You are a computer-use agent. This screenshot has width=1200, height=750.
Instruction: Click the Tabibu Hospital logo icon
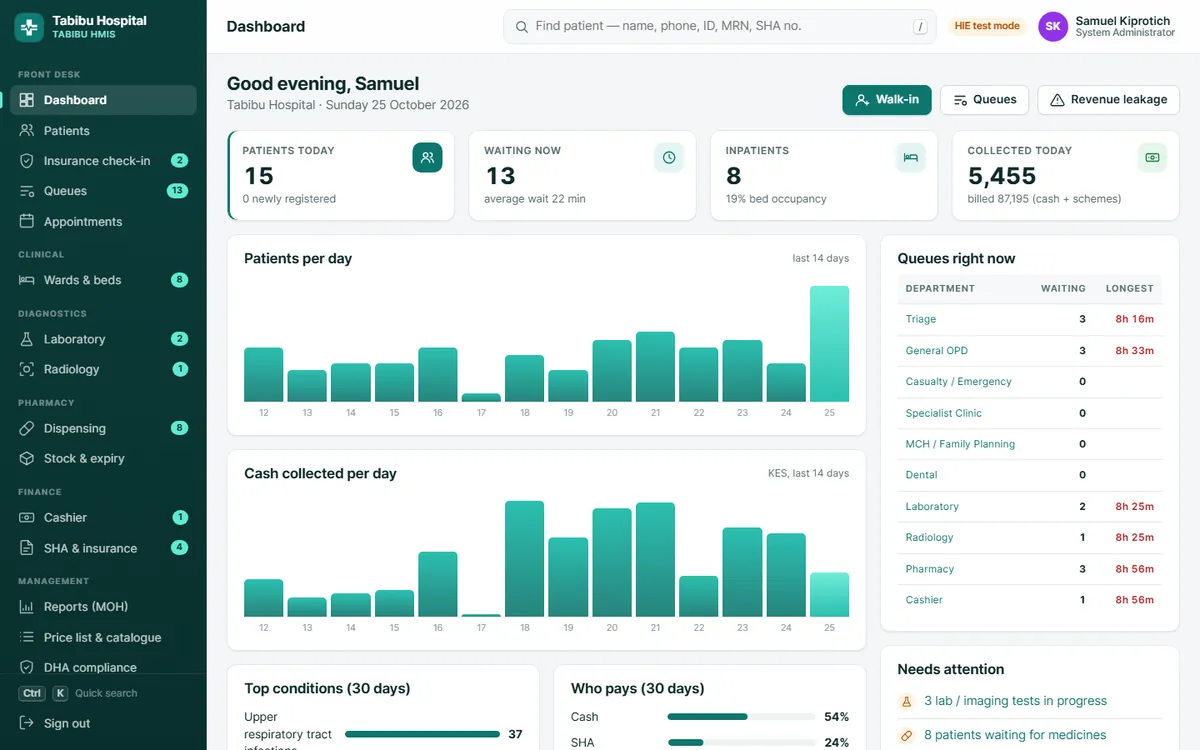click(x=29, y=27)
